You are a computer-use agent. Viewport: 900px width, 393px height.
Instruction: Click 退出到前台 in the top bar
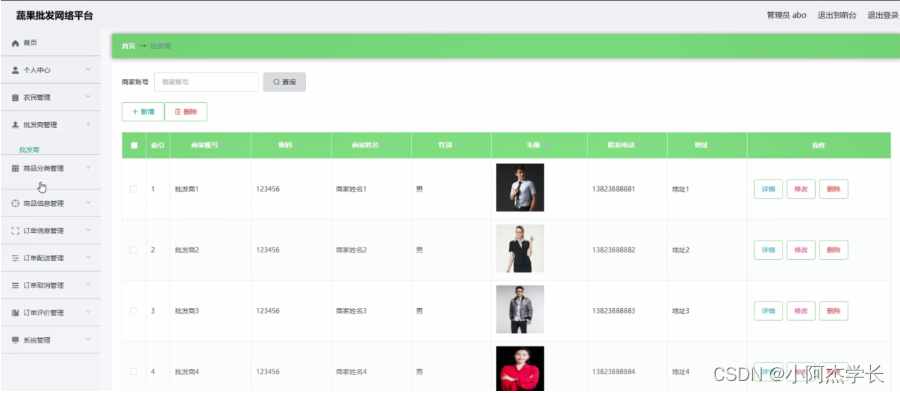click(837, 15)
